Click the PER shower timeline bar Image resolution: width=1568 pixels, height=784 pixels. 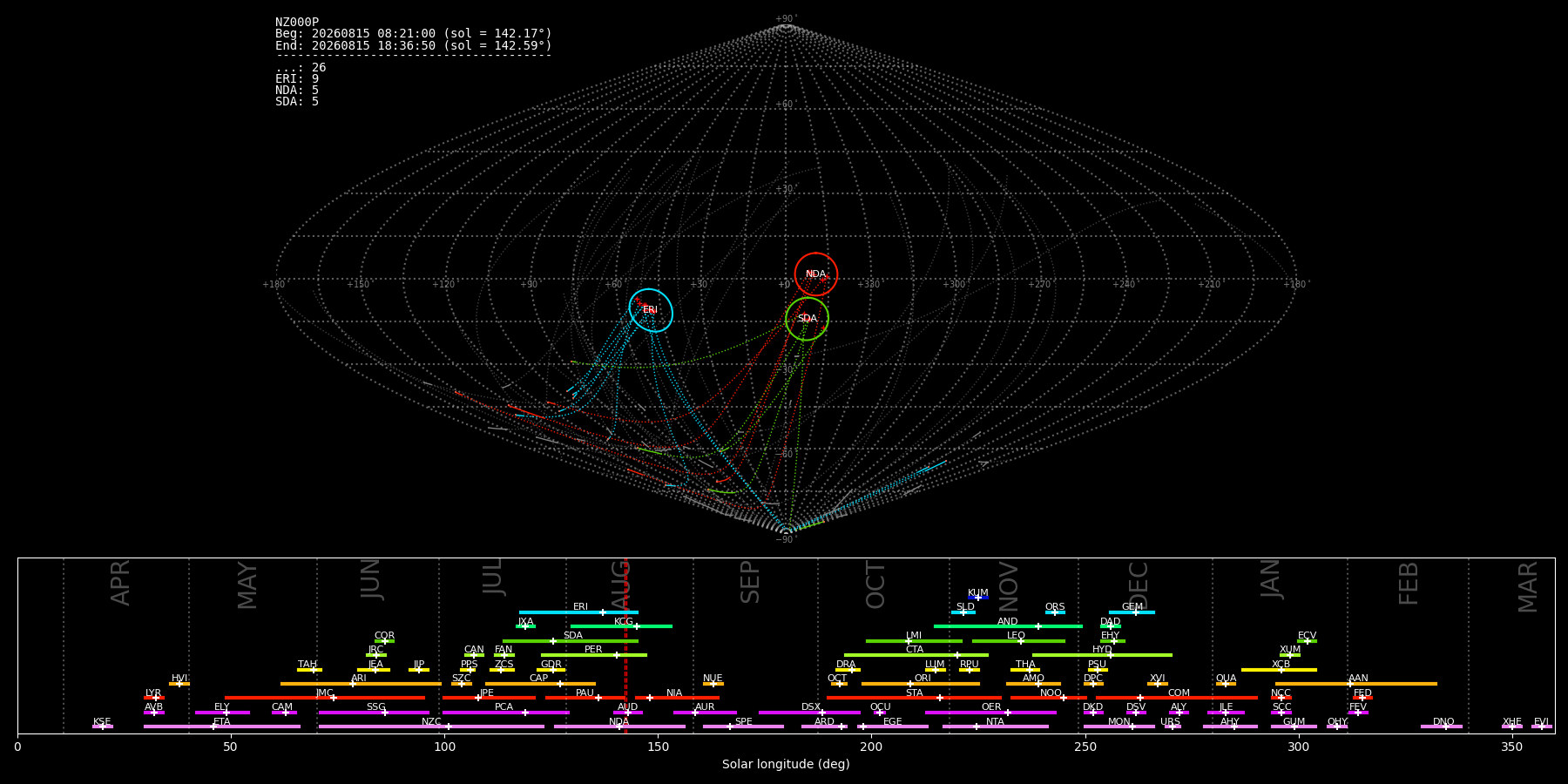pos(594,655)
